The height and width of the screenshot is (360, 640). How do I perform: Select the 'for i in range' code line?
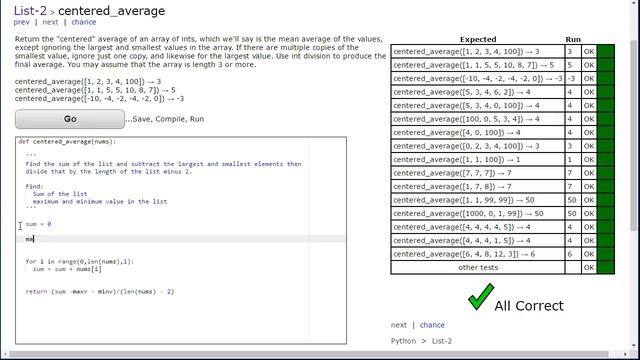coord(80,261)
